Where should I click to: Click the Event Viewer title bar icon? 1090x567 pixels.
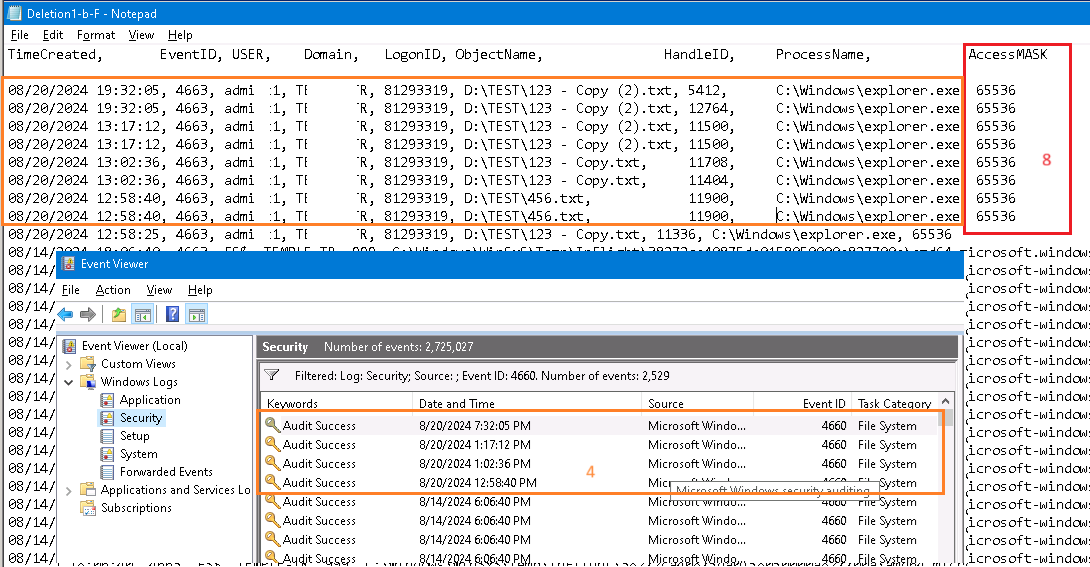coord(68,264)
